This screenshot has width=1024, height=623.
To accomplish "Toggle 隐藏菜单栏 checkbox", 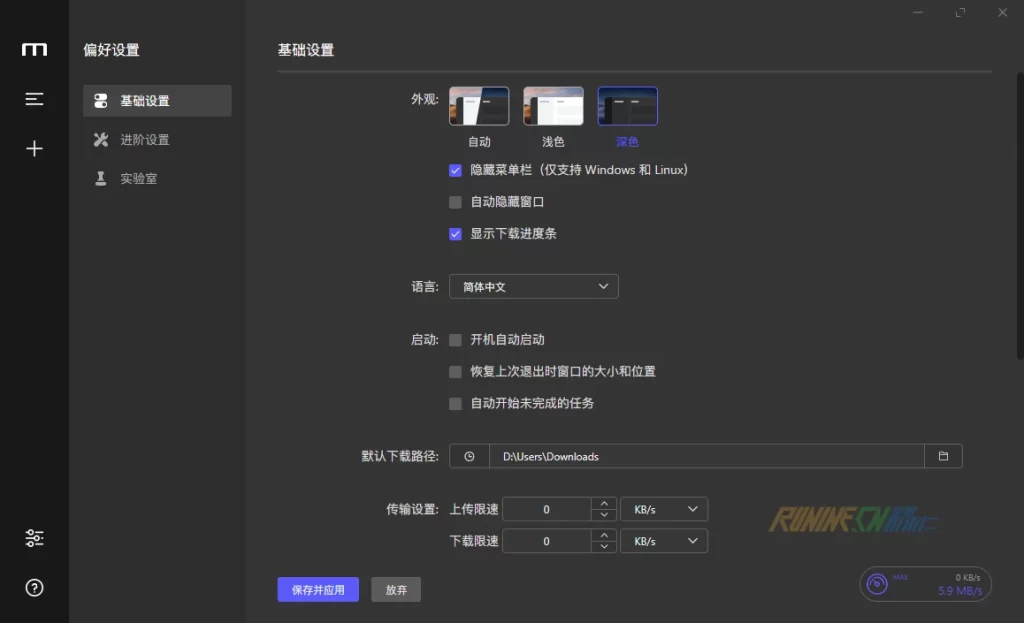I will tap(455, 170).
